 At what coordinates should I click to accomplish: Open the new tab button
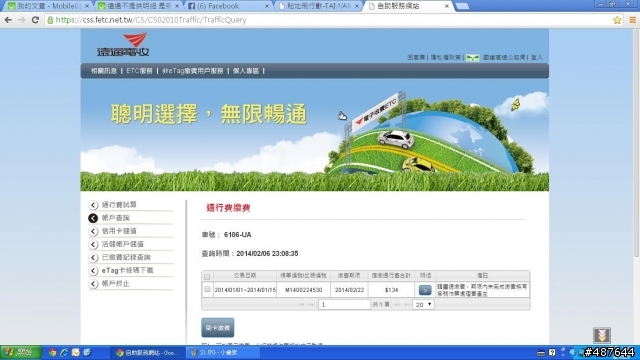coord(462,6)
